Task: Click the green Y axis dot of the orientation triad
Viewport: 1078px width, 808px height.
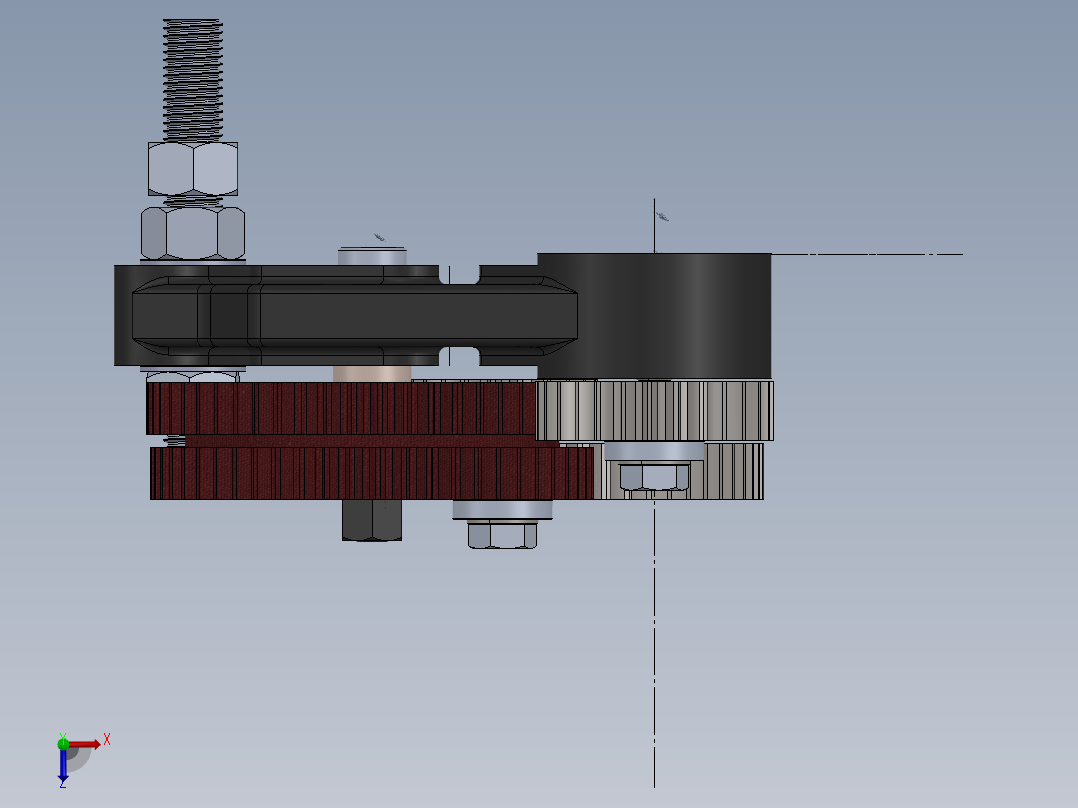Action: (x=63, y=743)
